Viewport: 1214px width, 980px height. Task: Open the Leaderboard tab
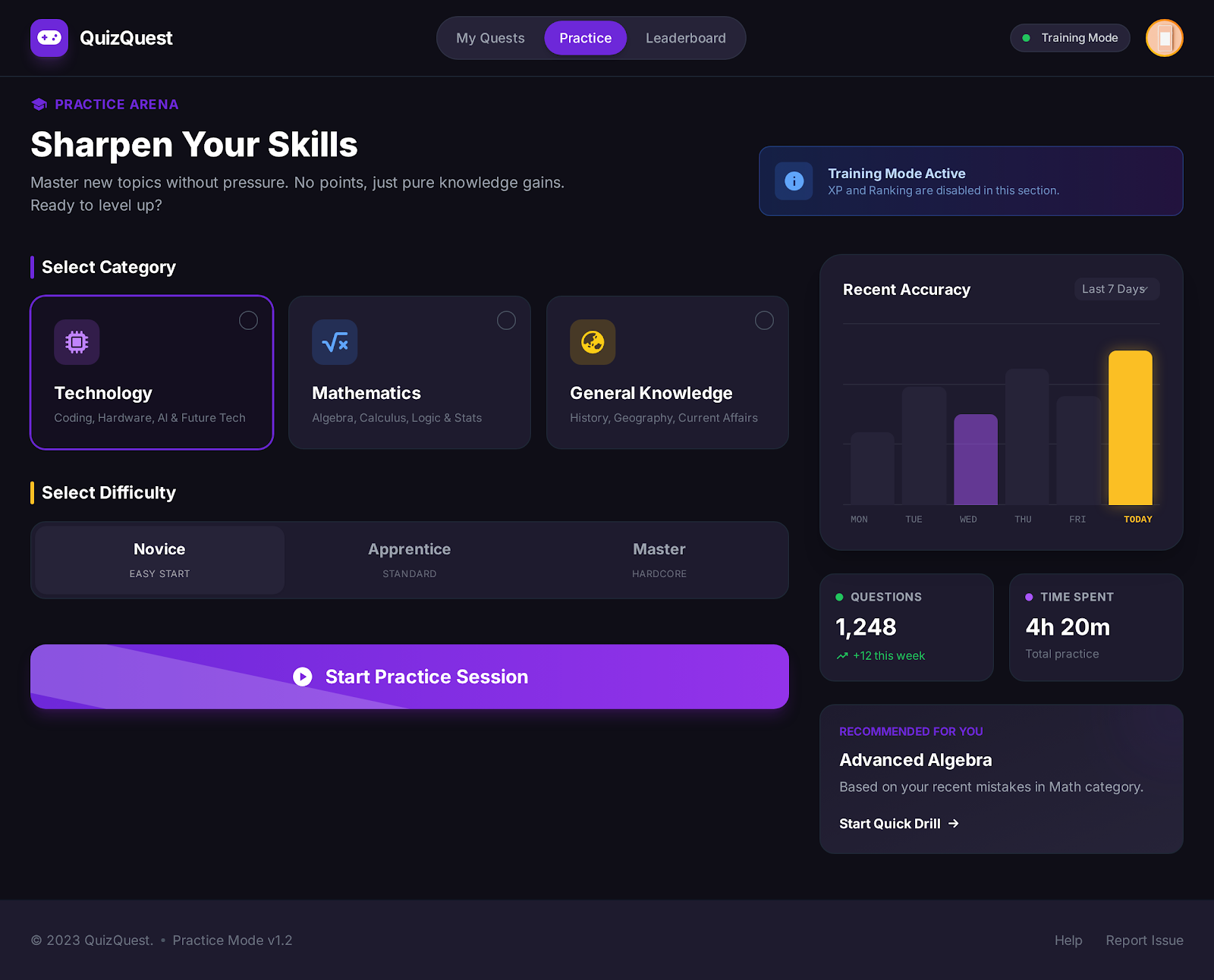point(685,38)
